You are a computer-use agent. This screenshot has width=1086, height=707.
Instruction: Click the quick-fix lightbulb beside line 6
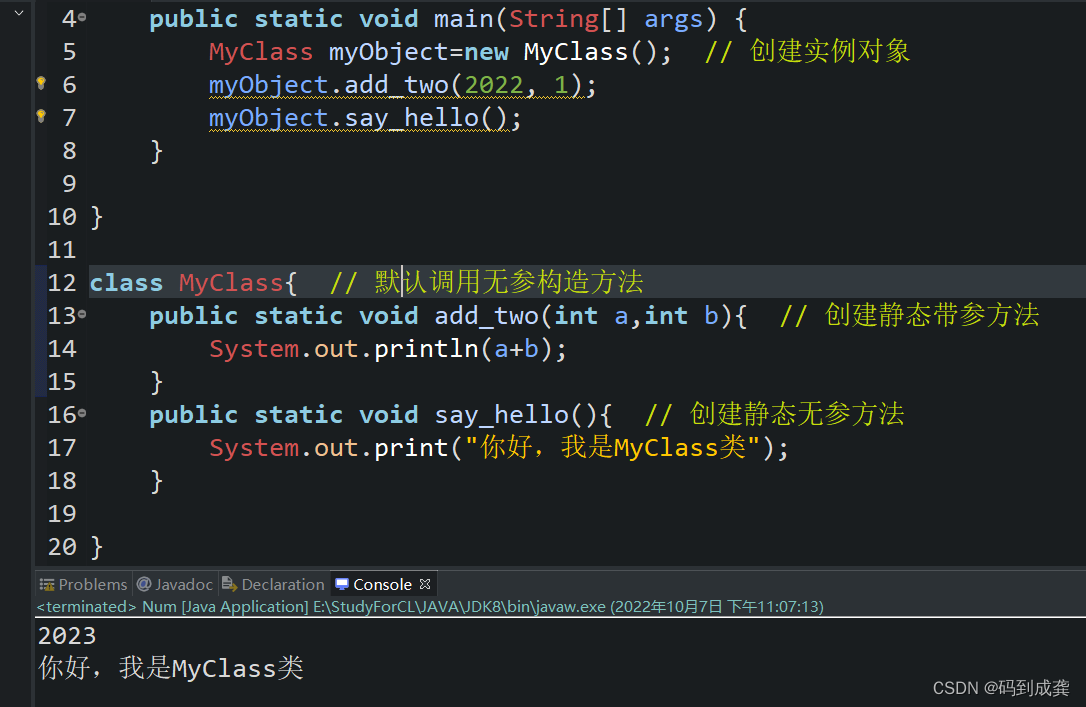point(40,84)
